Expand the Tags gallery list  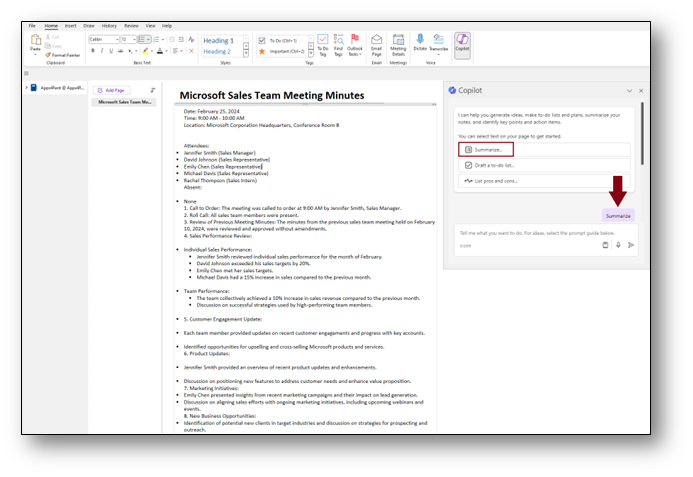click(311, 54)
